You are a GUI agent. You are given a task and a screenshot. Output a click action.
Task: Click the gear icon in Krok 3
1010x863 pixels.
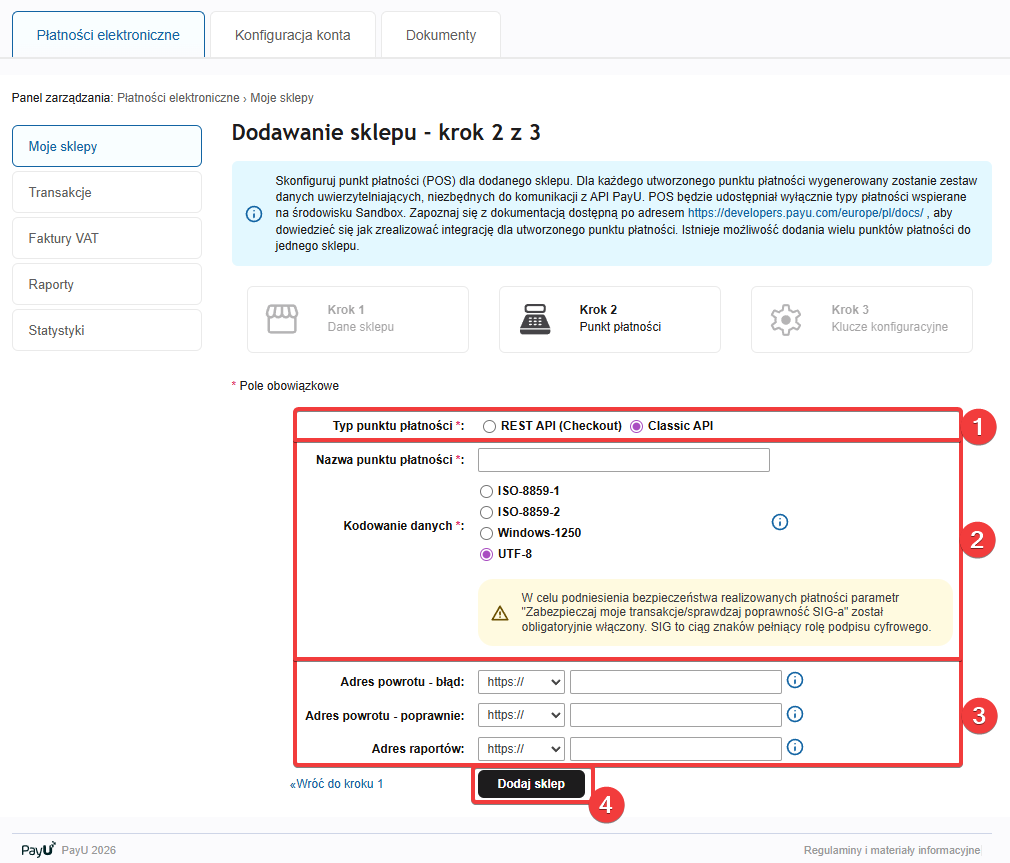pyautogui.click(x=786, y=319)
